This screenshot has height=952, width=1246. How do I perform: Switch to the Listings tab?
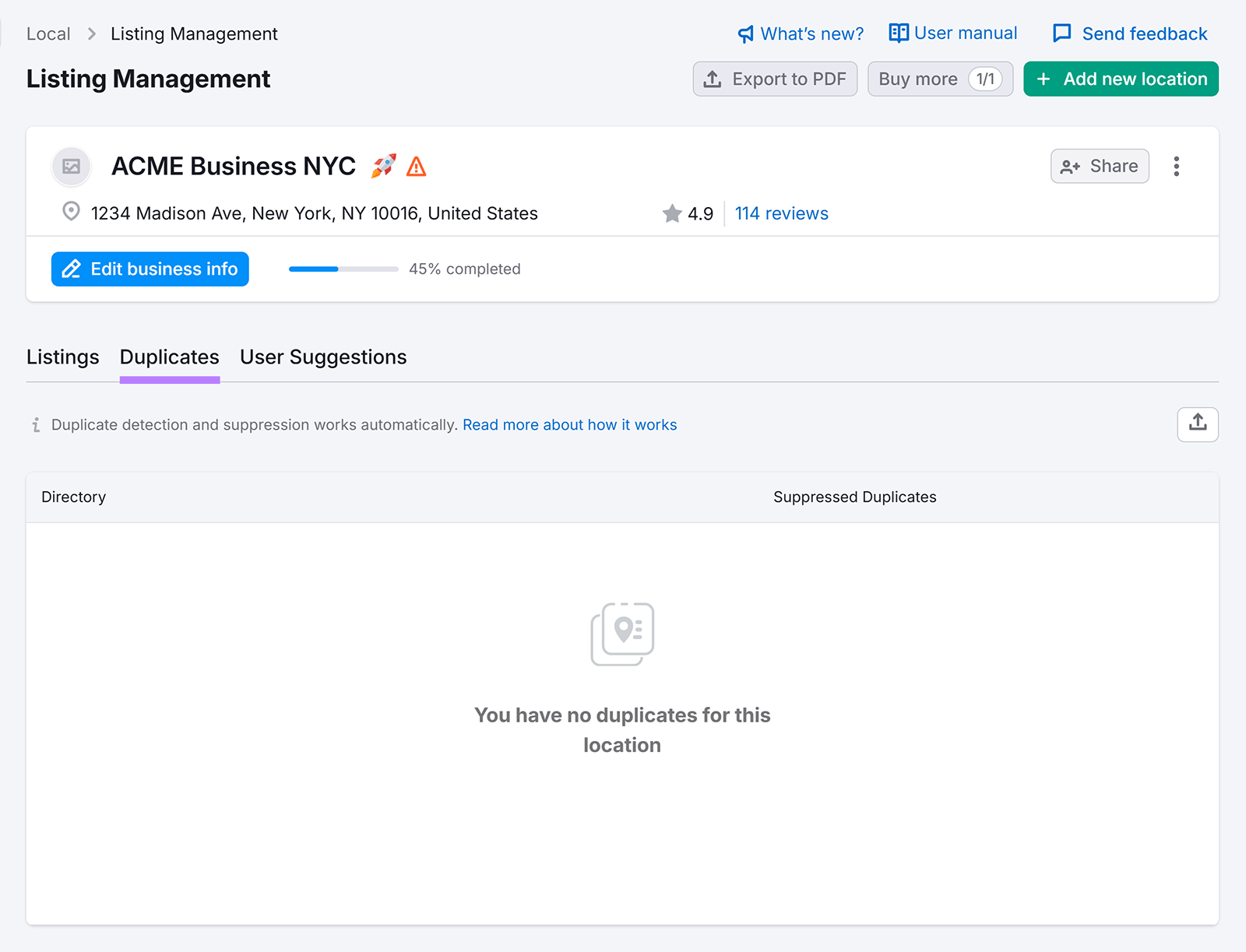pyautogui.click(x=62, y=357)
